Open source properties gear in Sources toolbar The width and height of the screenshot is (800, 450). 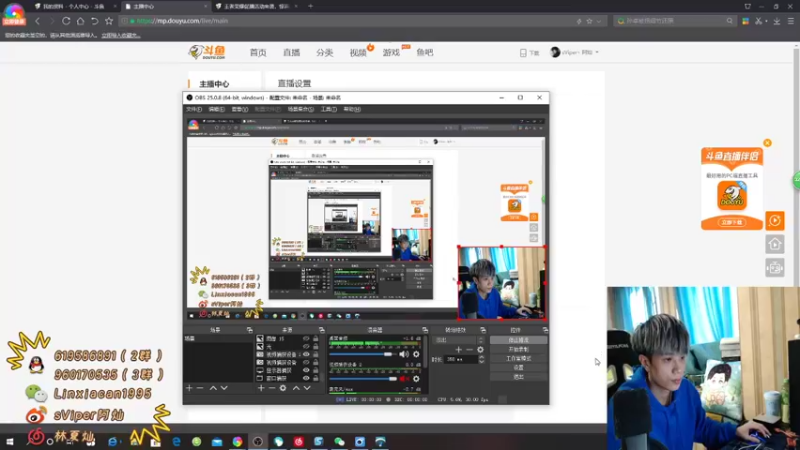[283, 388]
